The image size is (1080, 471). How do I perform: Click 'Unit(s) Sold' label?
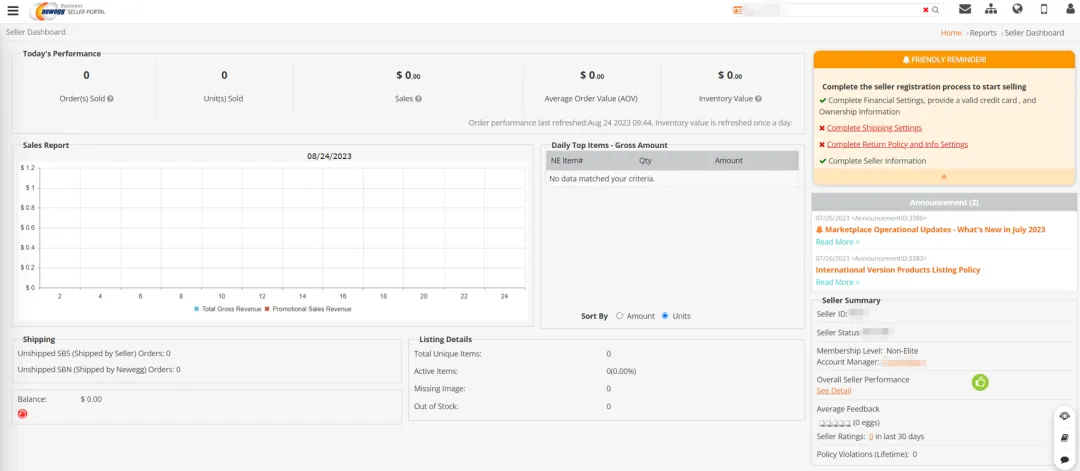224,98
